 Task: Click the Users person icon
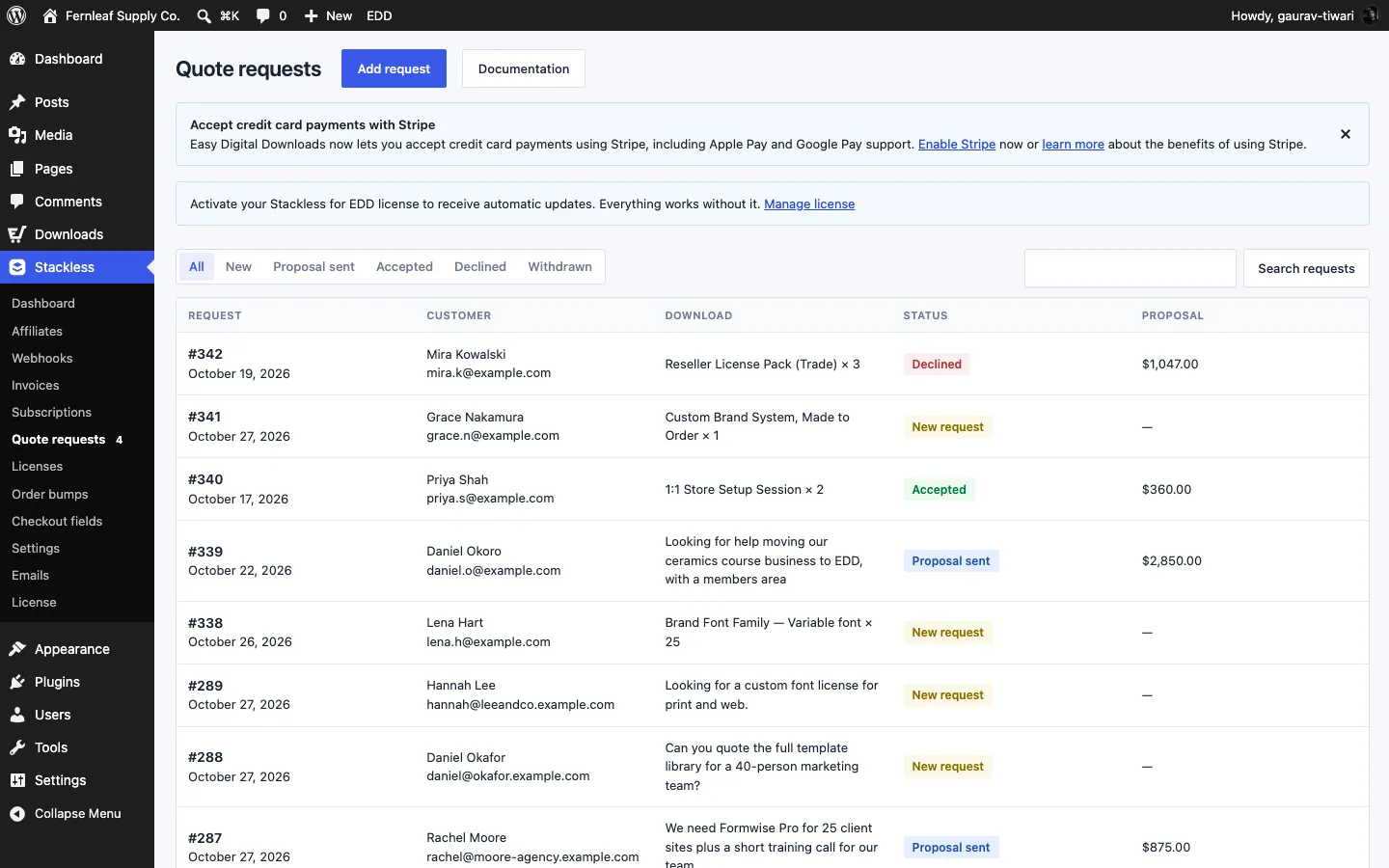[17, 715]
